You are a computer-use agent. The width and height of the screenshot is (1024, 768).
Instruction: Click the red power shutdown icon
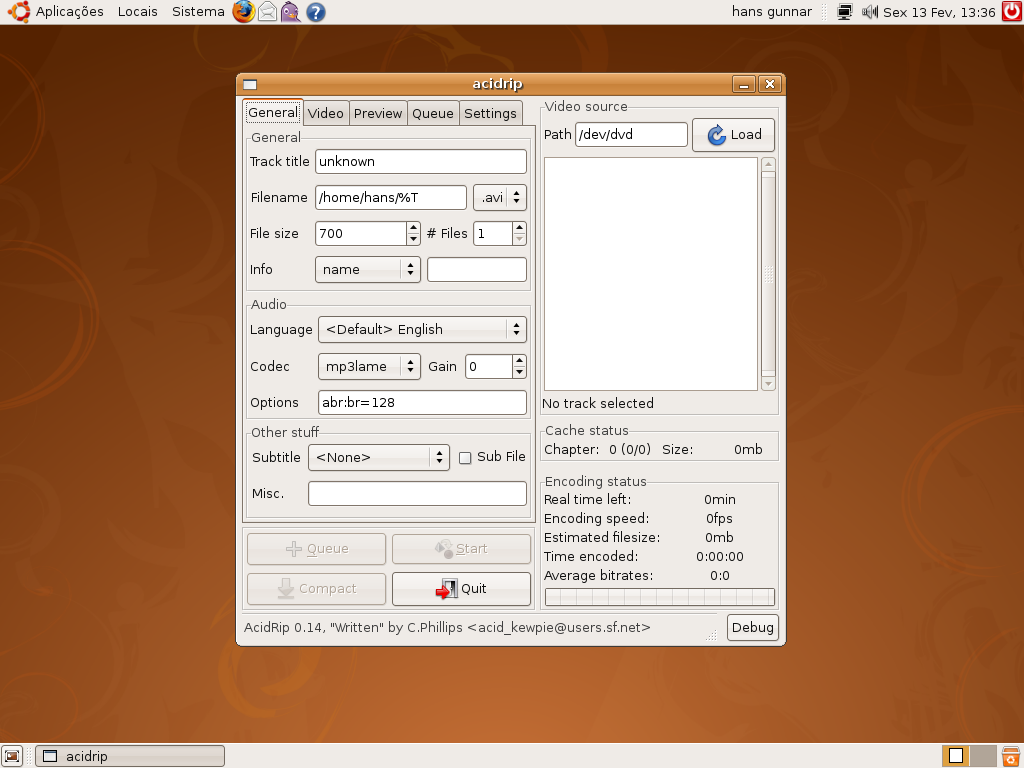click(x=1012, y=11)
